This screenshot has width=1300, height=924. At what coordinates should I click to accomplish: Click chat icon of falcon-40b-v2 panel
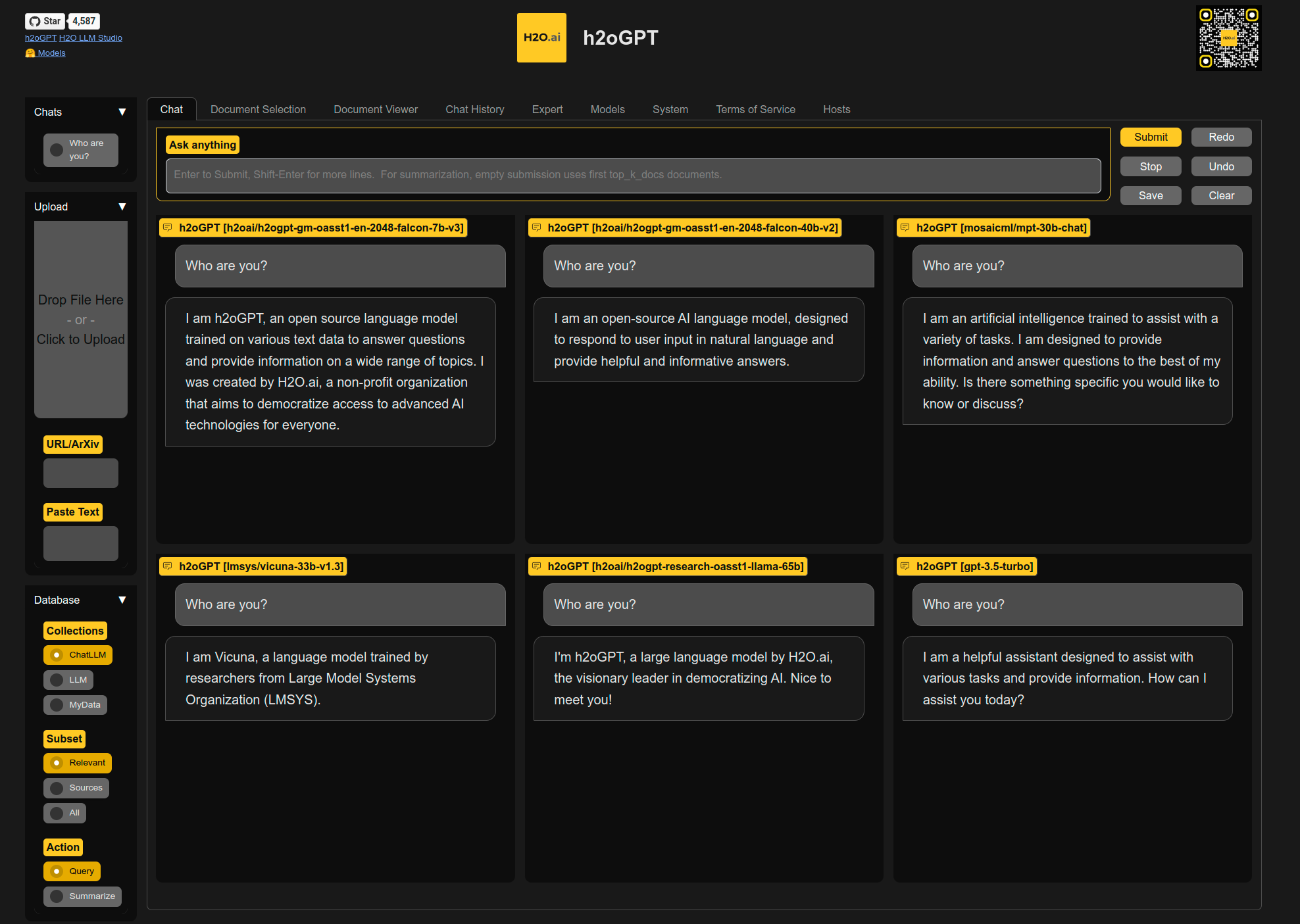pyautogui.click(x=537, y=228)
